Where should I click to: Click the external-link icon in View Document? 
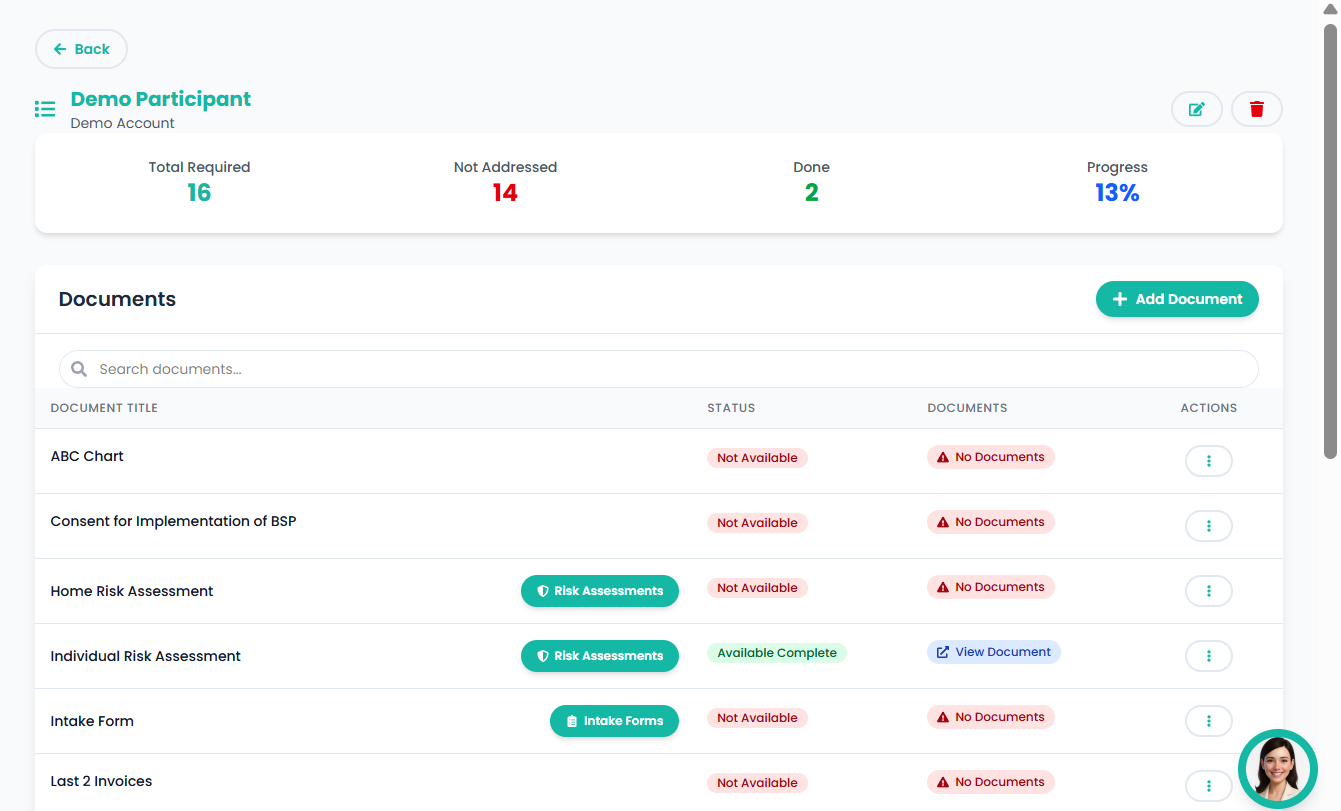pyautogui.click(x=942, y=651)
